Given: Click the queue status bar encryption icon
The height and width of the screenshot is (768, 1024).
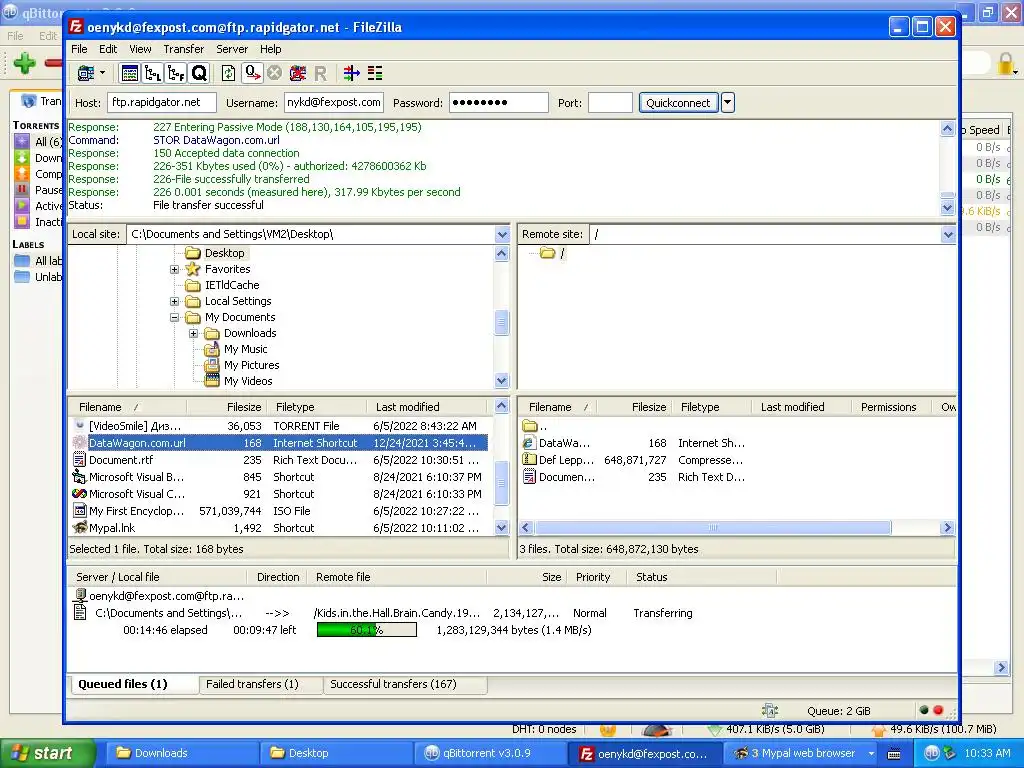Looking at the screenshot, I should tap(770, 711).
